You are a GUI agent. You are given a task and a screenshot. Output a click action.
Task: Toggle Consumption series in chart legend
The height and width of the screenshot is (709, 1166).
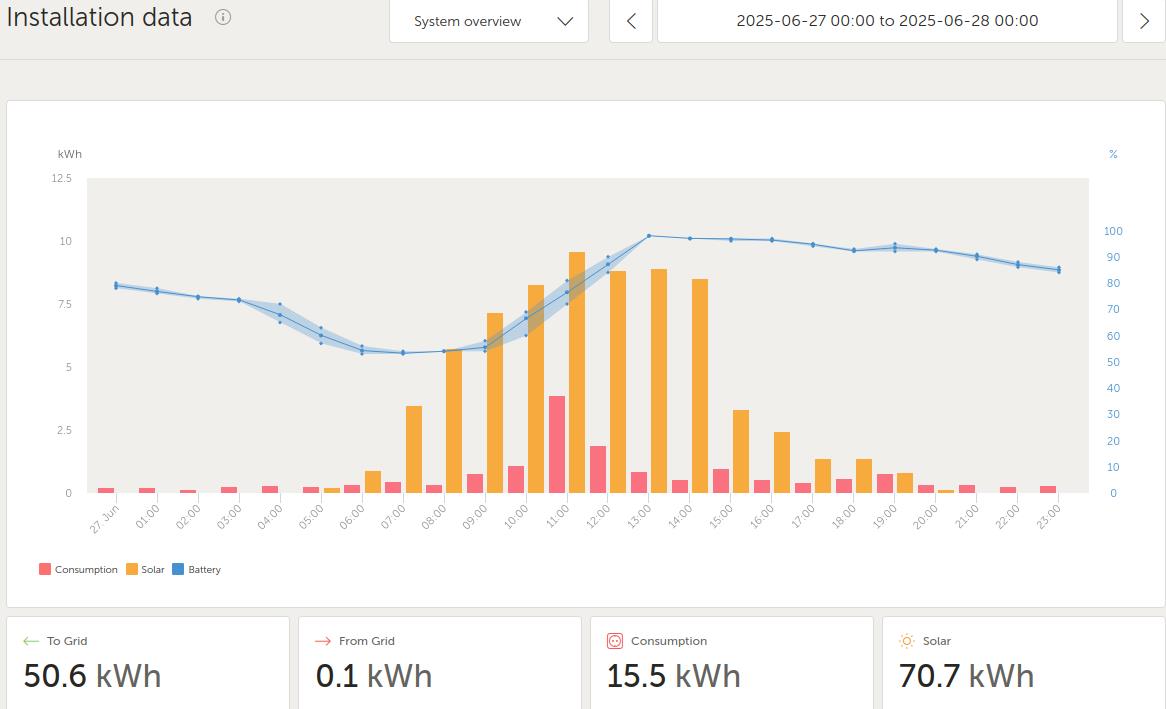pos(78,569)
